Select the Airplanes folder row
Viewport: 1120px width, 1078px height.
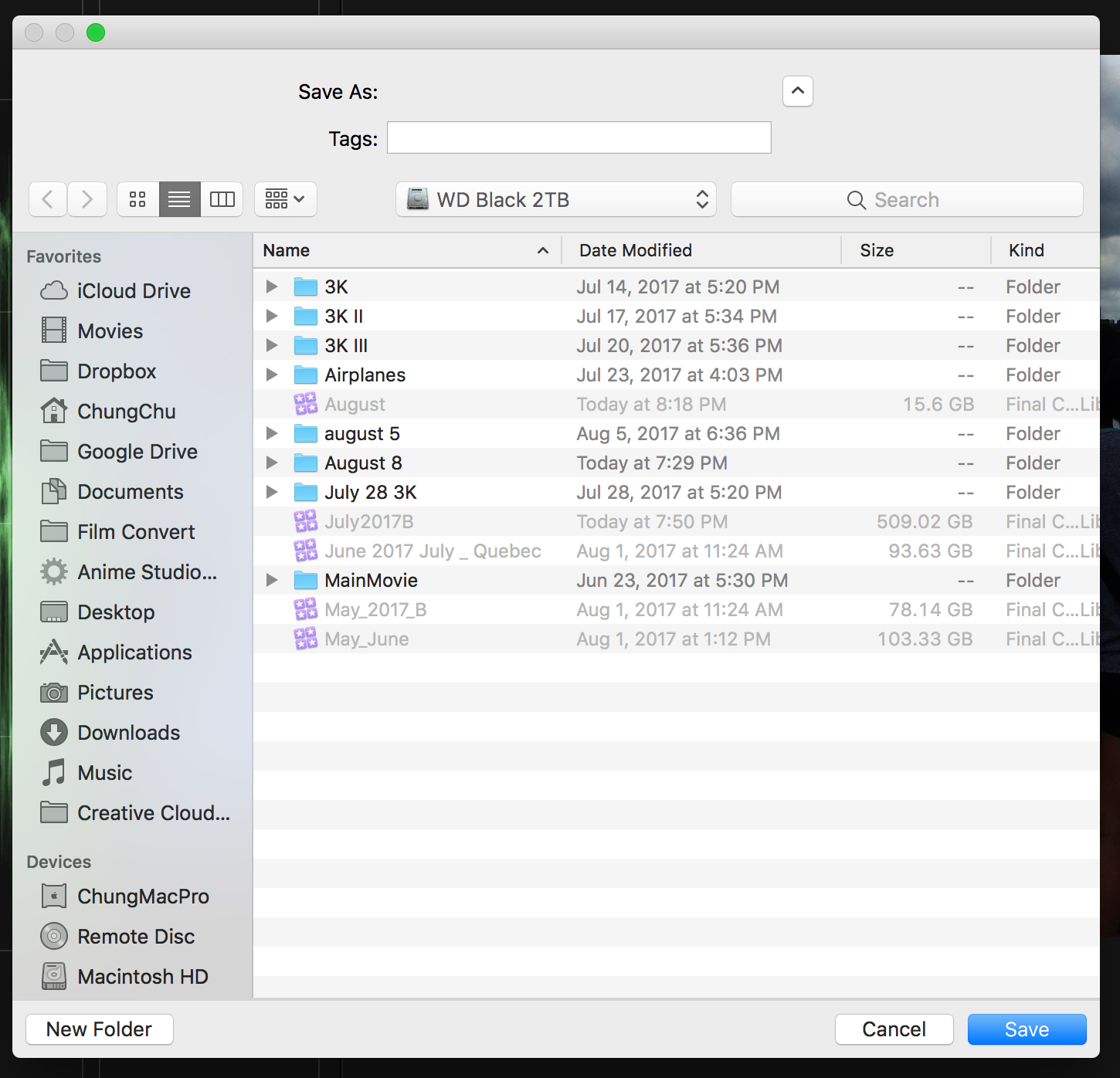pos(677,375)
